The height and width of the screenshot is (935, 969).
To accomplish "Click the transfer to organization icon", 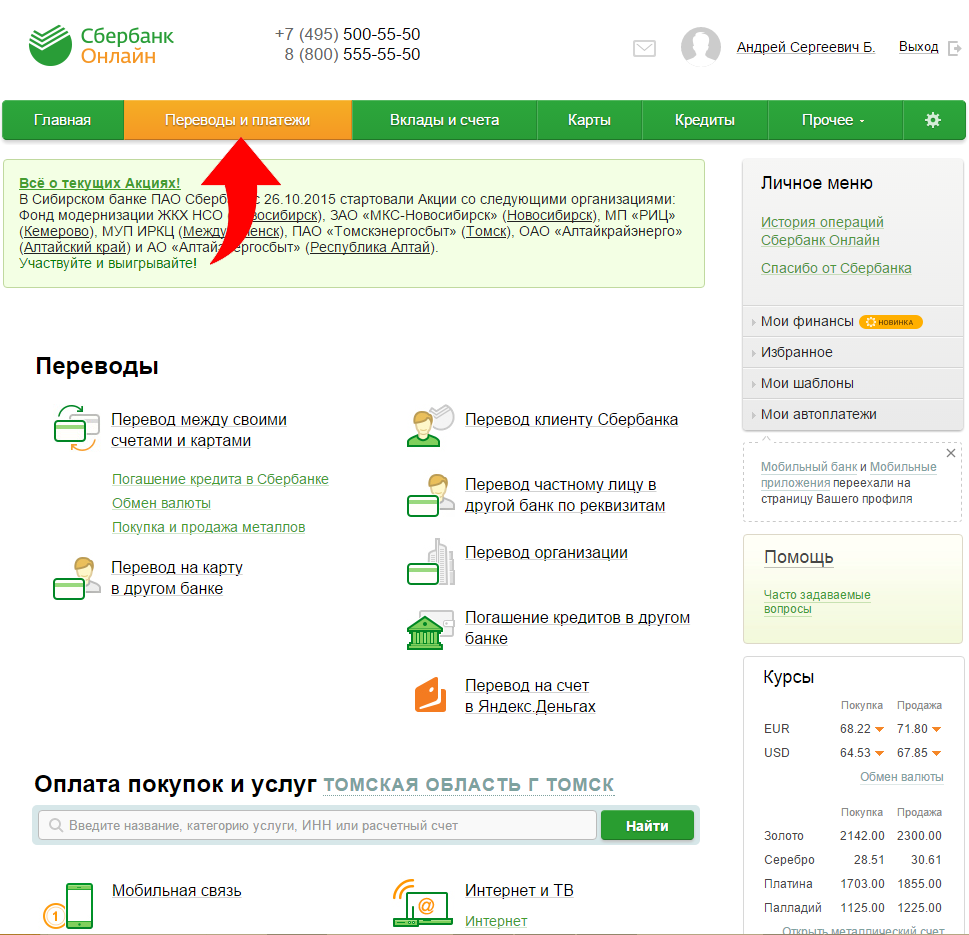I will [431, 562].
